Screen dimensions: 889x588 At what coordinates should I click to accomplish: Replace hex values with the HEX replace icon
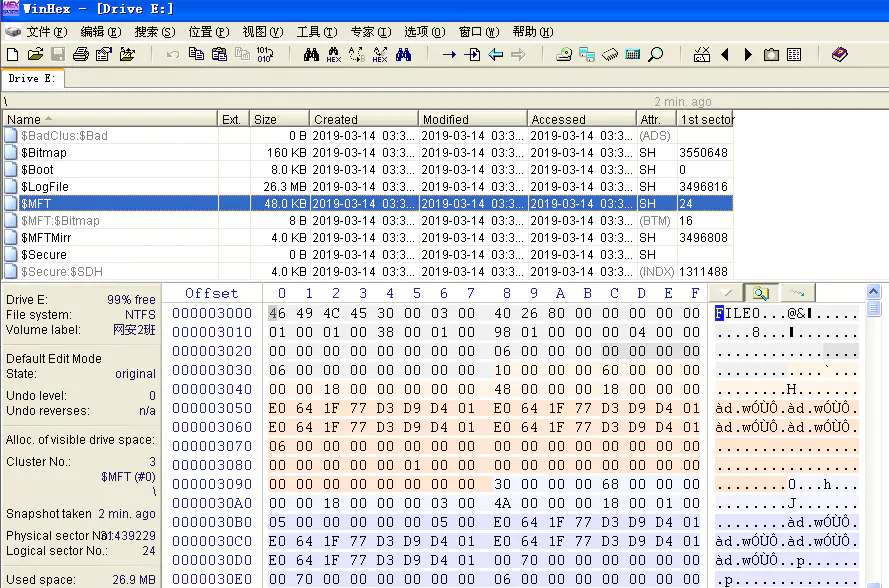click(x=380, y=54)
